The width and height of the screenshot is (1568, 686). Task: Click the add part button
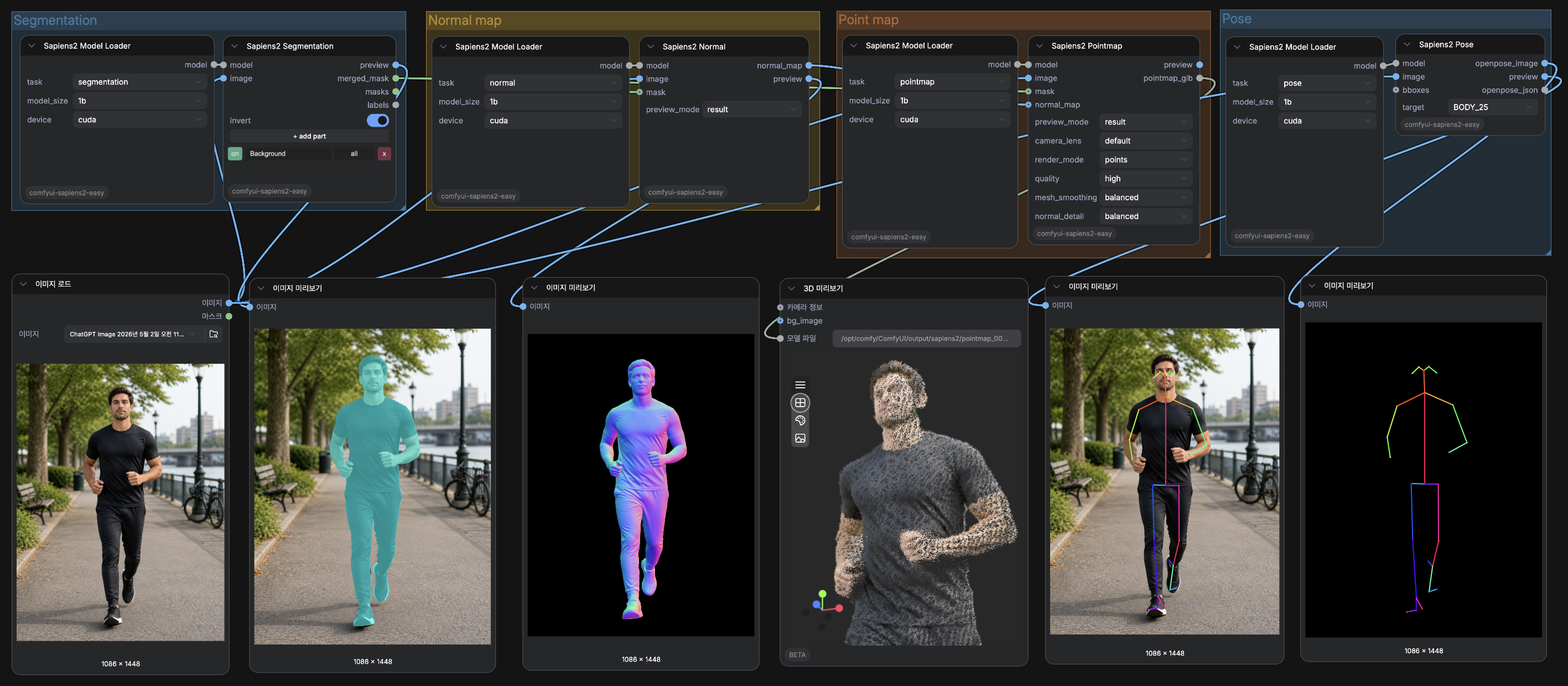coord(309,136)
